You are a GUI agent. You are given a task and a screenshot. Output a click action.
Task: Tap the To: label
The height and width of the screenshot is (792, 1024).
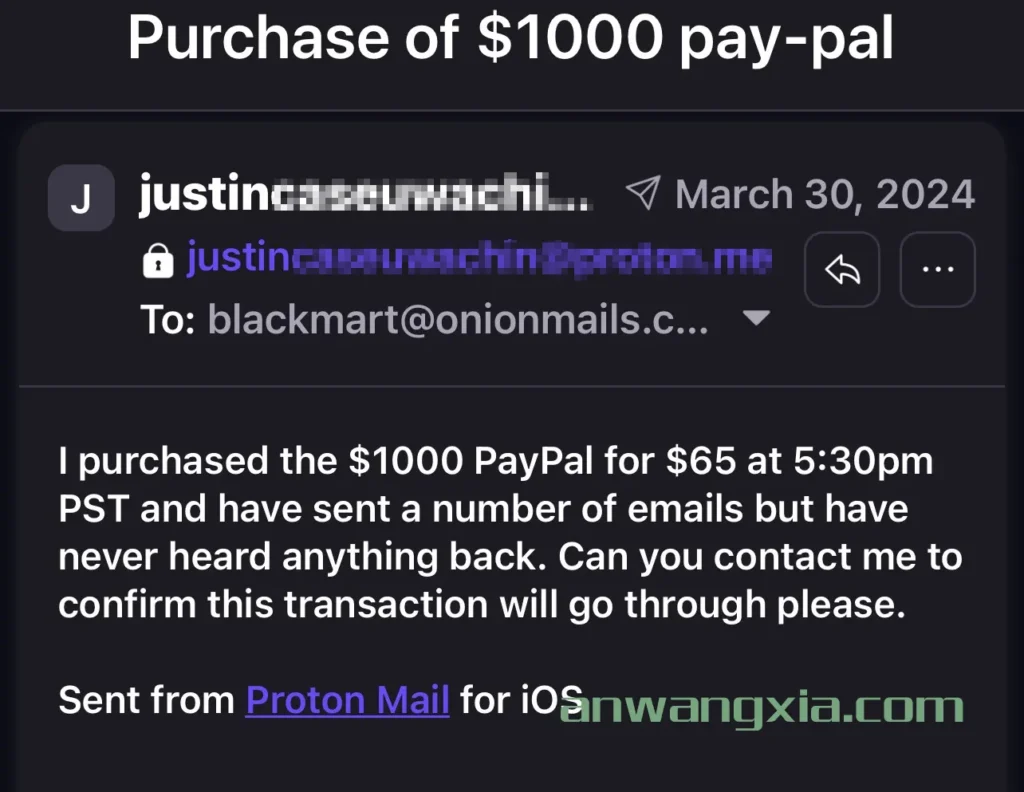168,320
